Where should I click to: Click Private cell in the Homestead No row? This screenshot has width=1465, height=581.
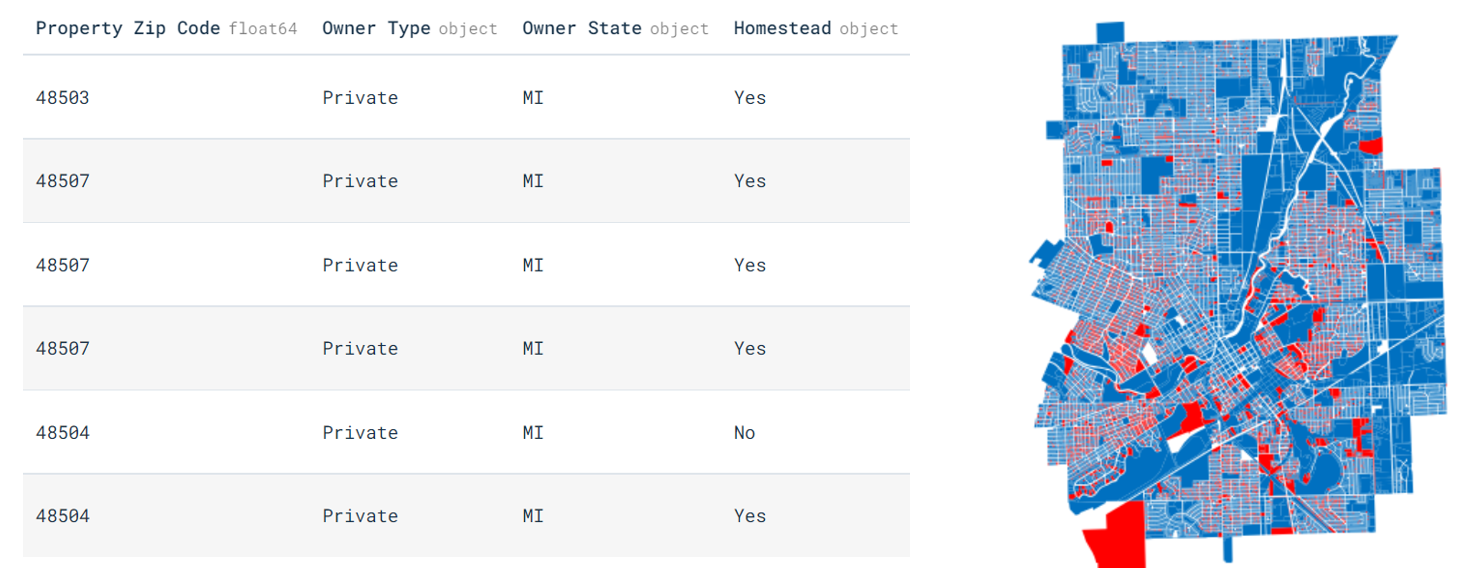[360, 433]
